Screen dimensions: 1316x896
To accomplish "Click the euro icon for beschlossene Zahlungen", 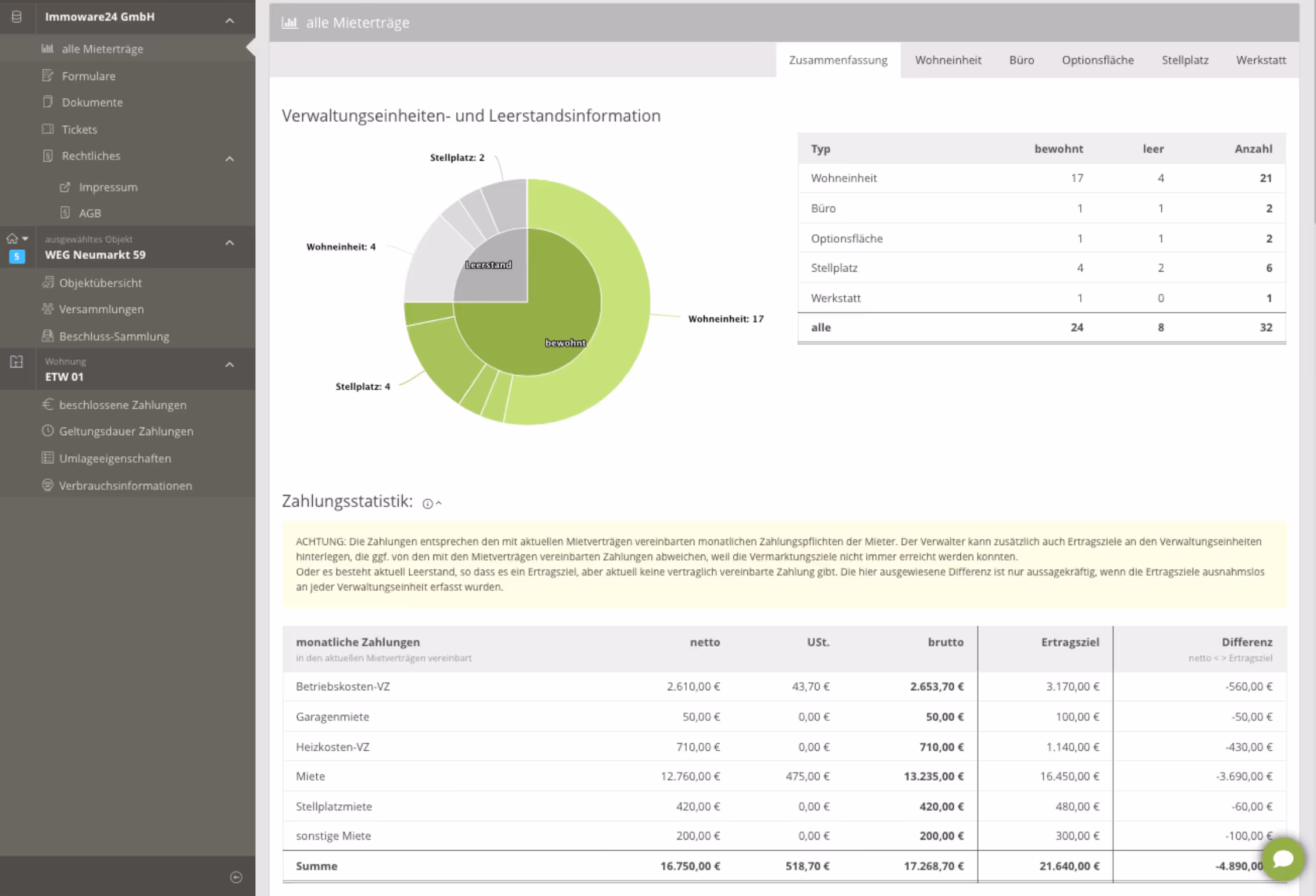I will click(x=48, y=404).
